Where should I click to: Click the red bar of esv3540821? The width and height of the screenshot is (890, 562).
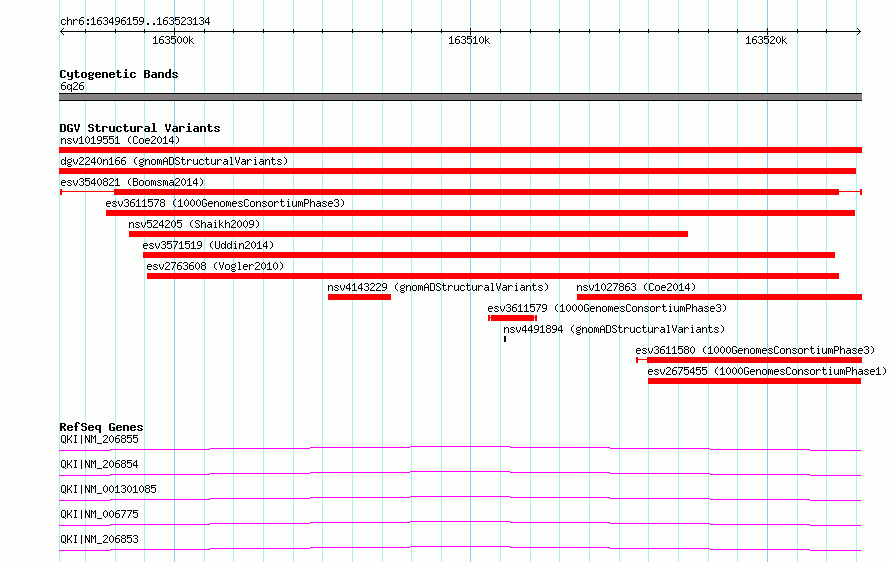point(476,192)
